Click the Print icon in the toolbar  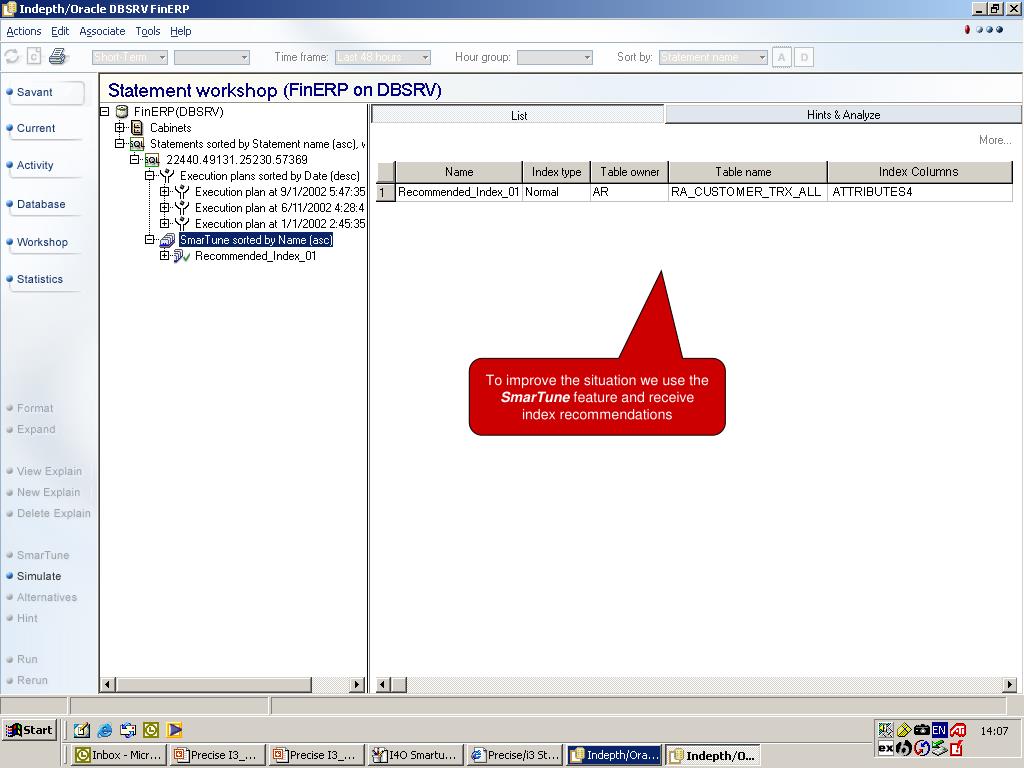pos(57,57)
